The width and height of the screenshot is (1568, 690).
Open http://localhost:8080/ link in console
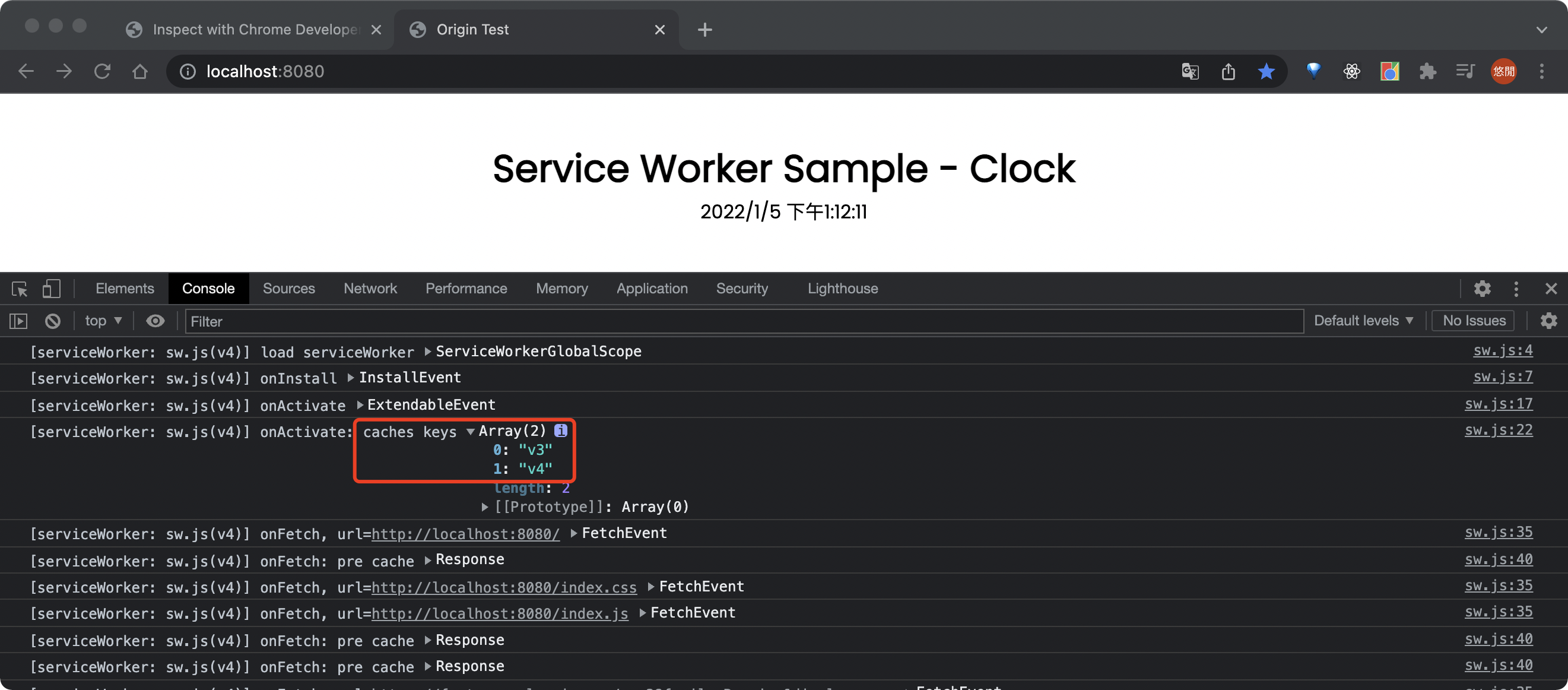click(466, 534)
